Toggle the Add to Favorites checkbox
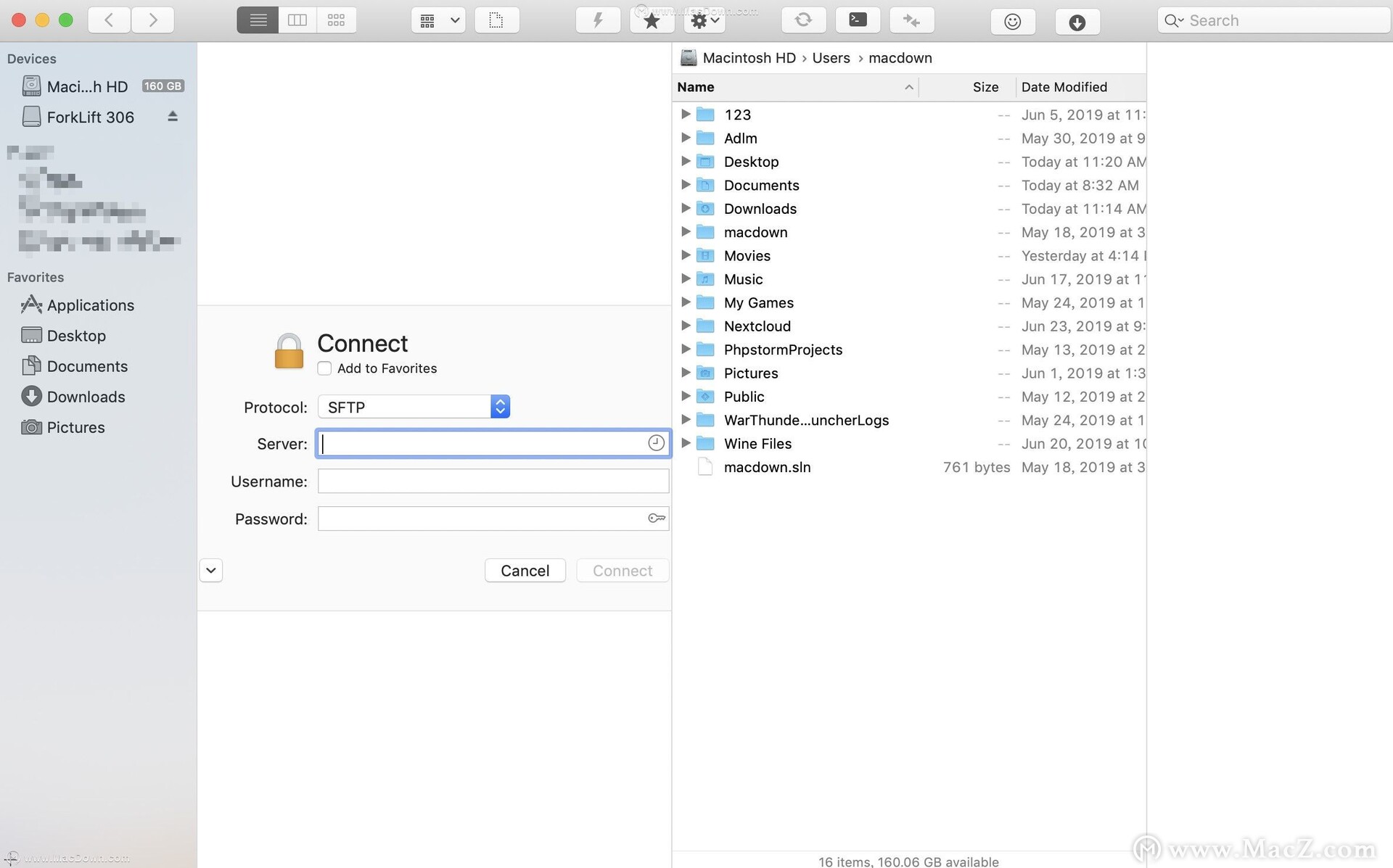 point(324,368)
